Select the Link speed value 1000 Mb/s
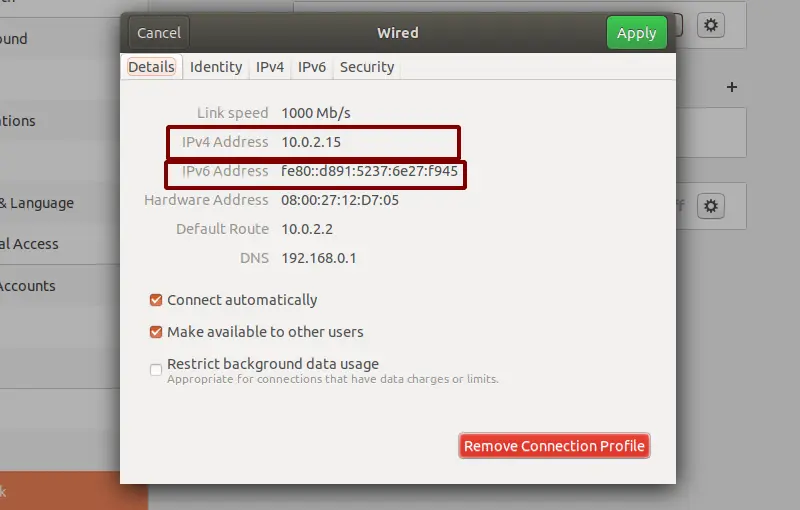 tap(316, 113)
